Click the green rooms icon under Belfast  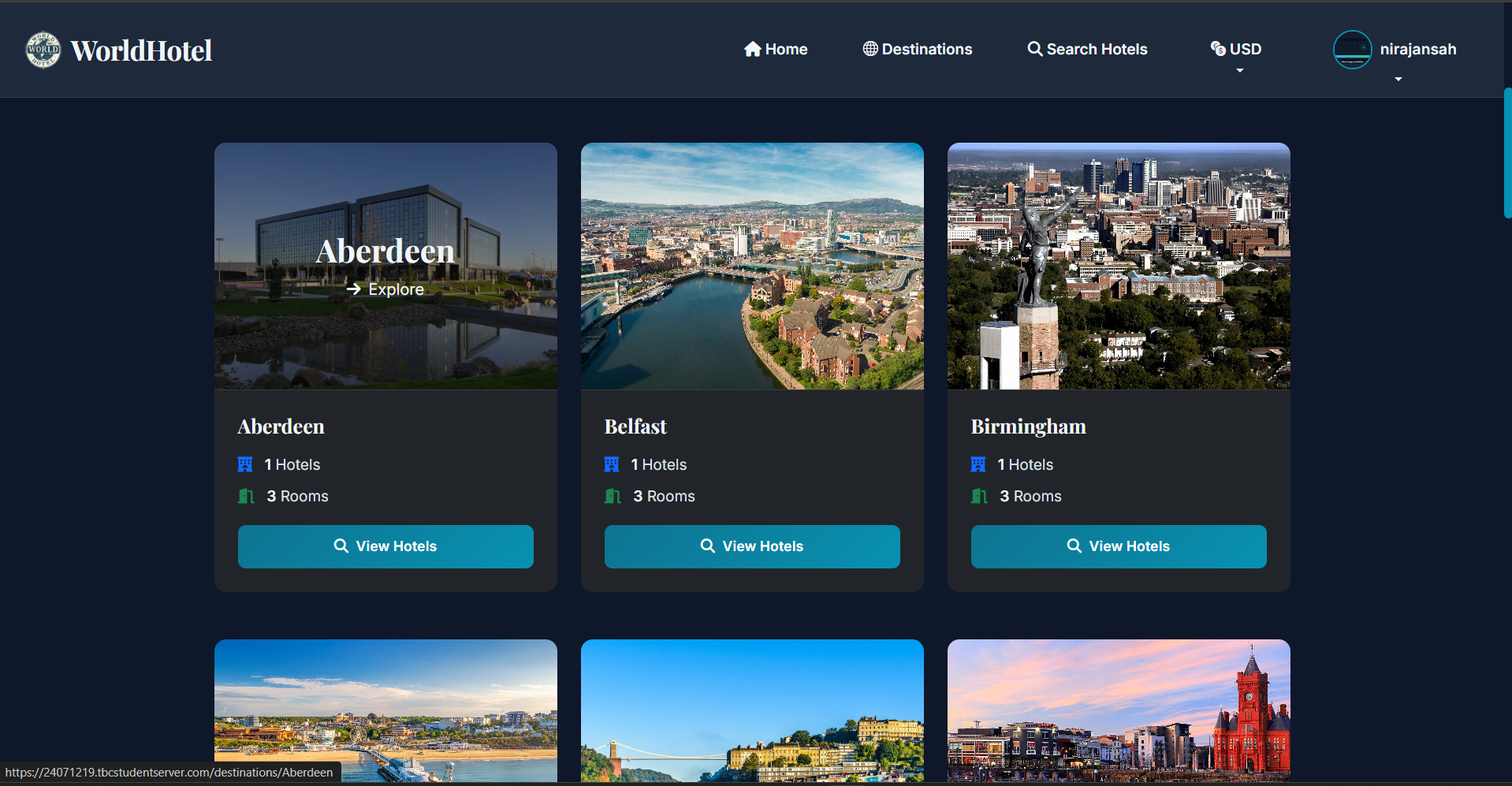tap(613, 496)
